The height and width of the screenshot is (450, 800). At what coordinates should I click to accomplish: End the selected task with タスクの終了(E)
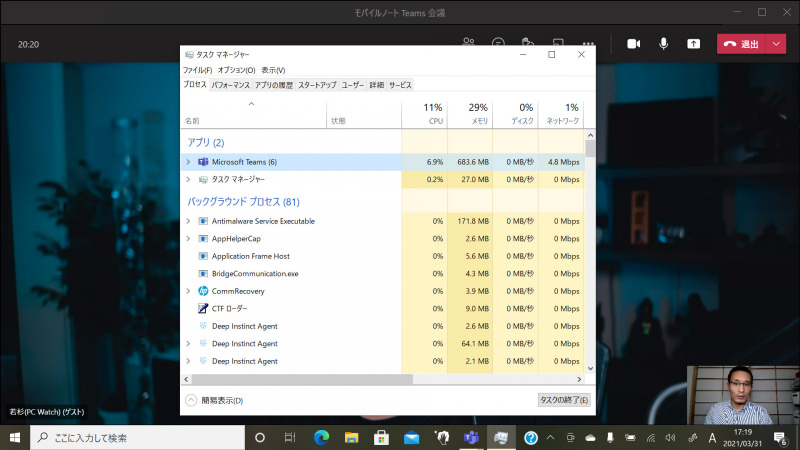(564, 400)
